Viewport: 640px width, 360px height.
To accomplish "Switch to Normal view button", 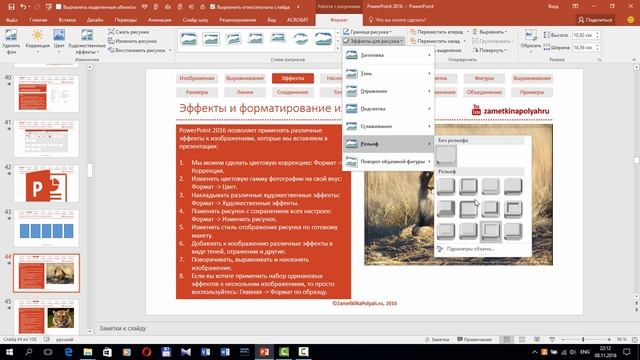I will coord(507,339).
